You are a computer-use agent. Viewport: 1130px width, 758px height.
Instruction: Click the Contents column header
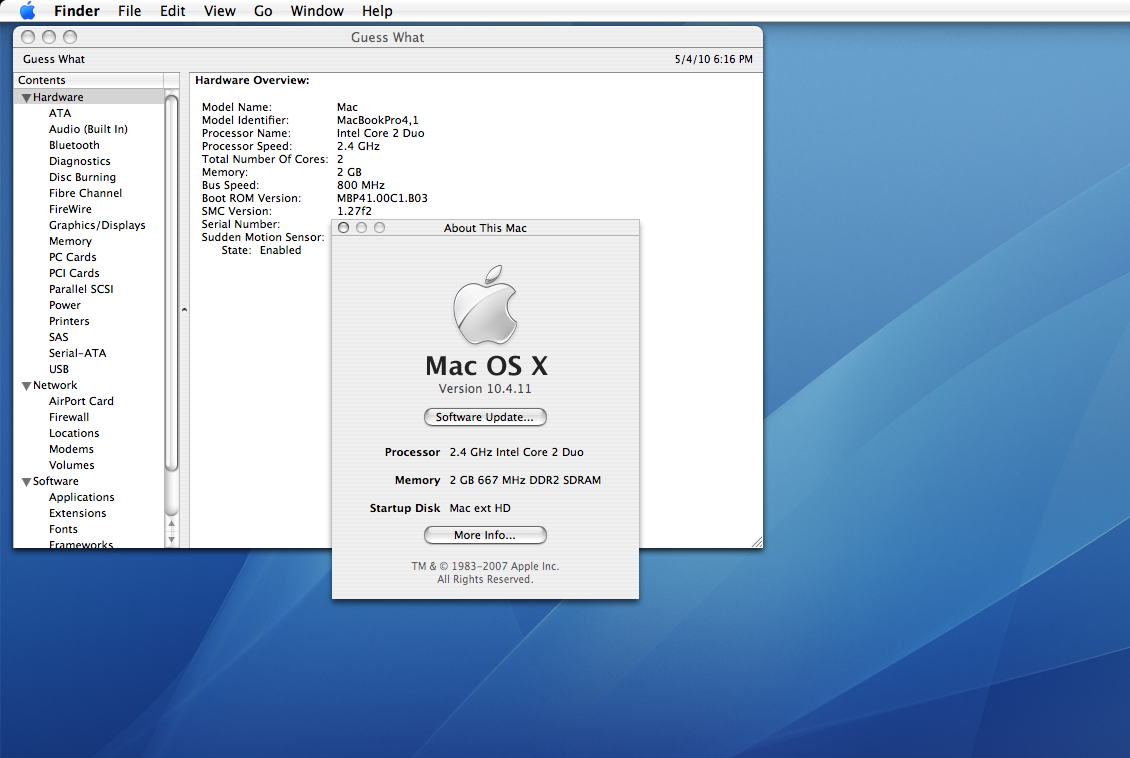(89, 80)
